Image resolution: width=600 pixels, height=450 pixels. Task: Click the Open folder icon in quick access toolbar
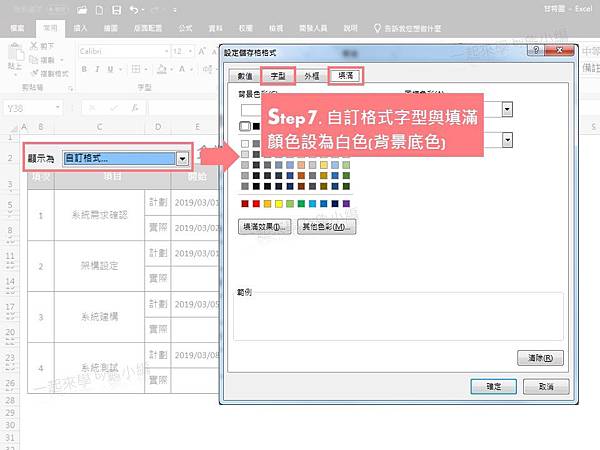point(82,10)
